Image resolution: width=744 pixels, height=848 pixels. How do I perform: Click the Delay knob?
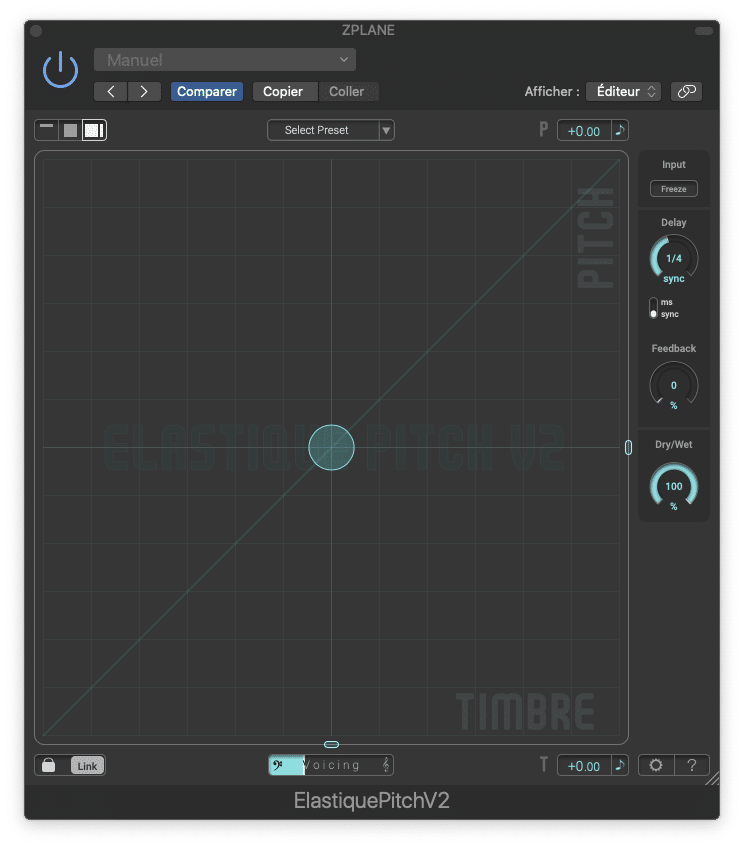pos(674,259)
